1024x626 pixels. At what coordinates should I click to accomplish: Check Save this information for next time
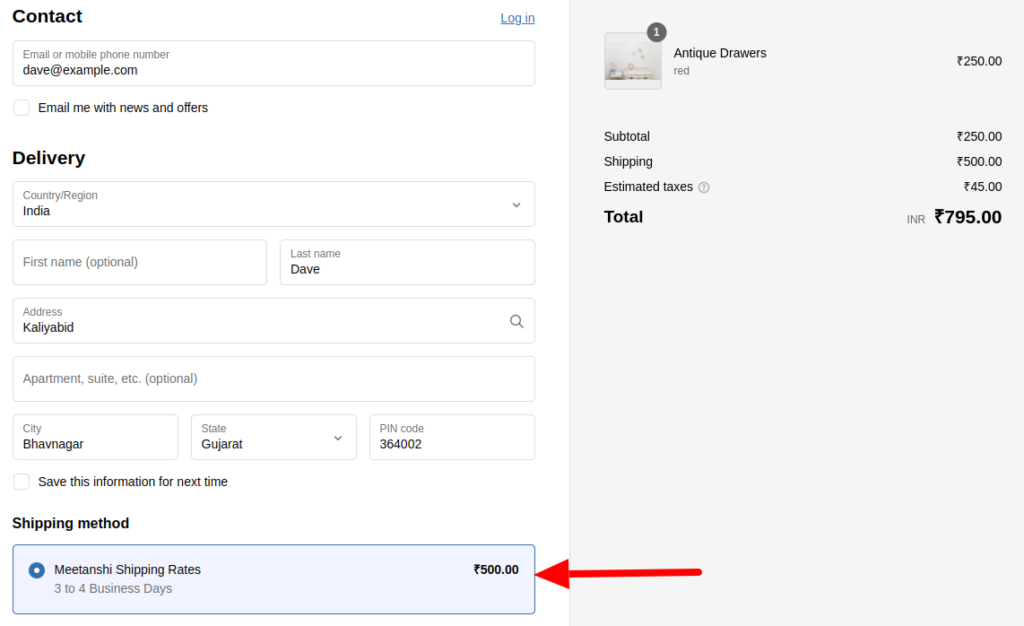pos(22,482)
